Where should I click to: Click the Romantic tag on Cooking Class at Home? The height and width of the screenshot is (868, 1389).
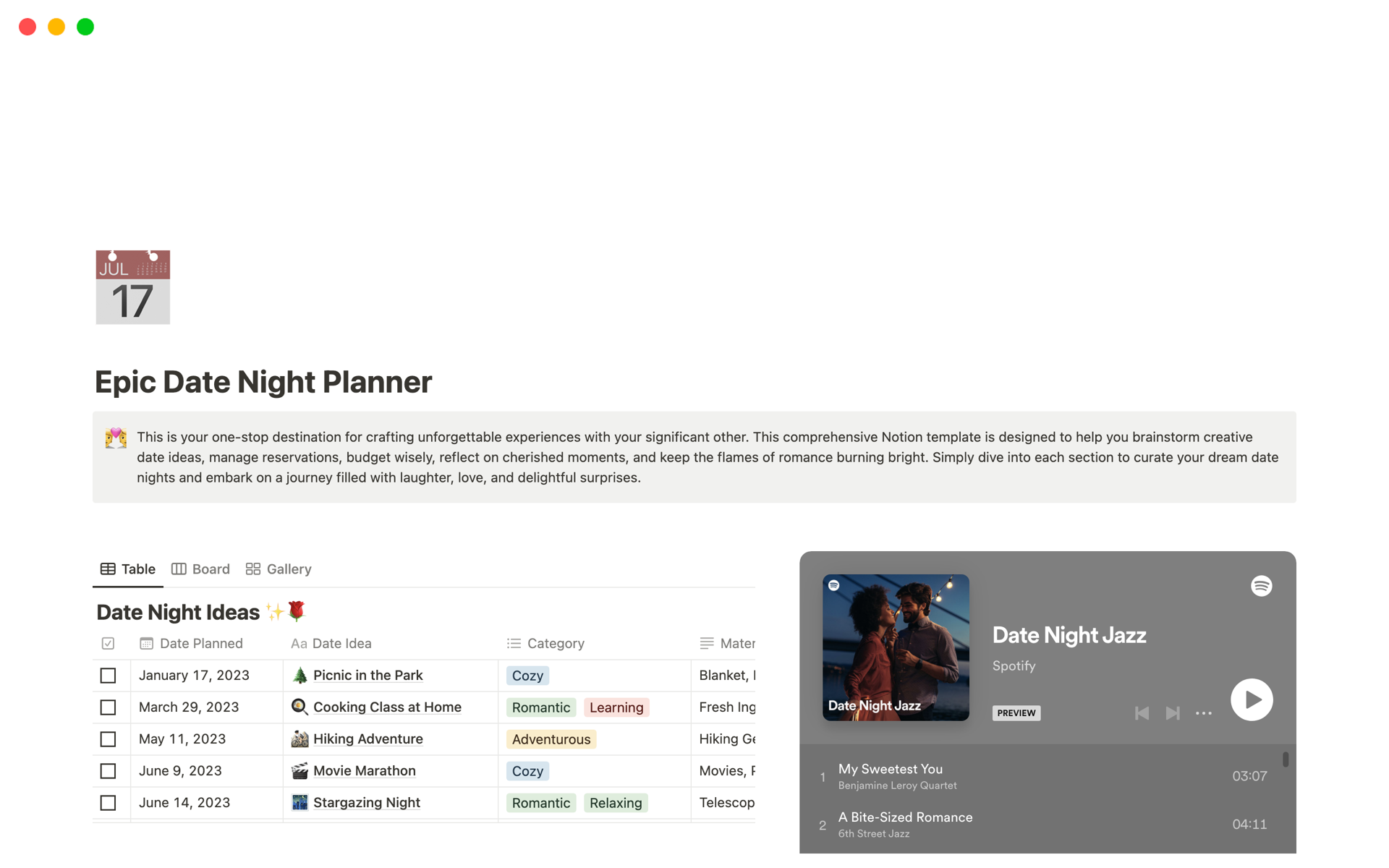[x=538, y=707]
